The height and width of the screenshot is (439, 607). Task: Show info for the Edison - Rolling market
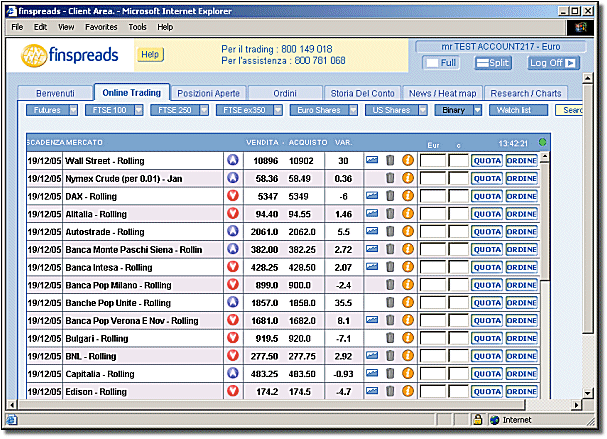[x=407, y=392]
